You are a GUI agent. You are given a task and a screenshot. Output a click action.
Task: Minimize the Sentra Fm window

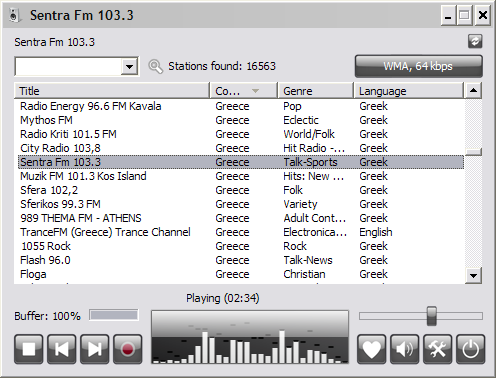click(x=448, y=15)
